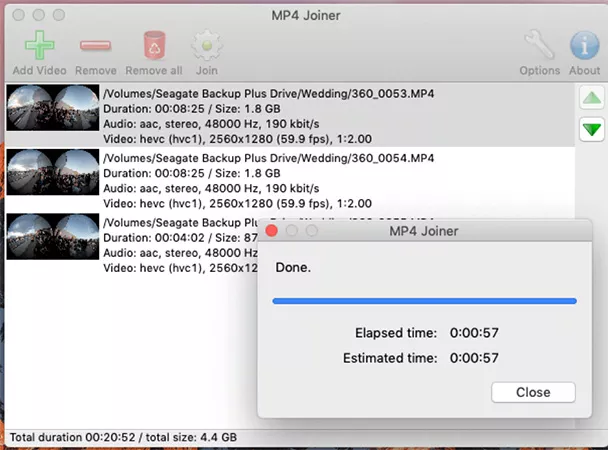Viewport: 608px width, 450px height.
Task: Hit the Join gear icon
Action: 206,46
